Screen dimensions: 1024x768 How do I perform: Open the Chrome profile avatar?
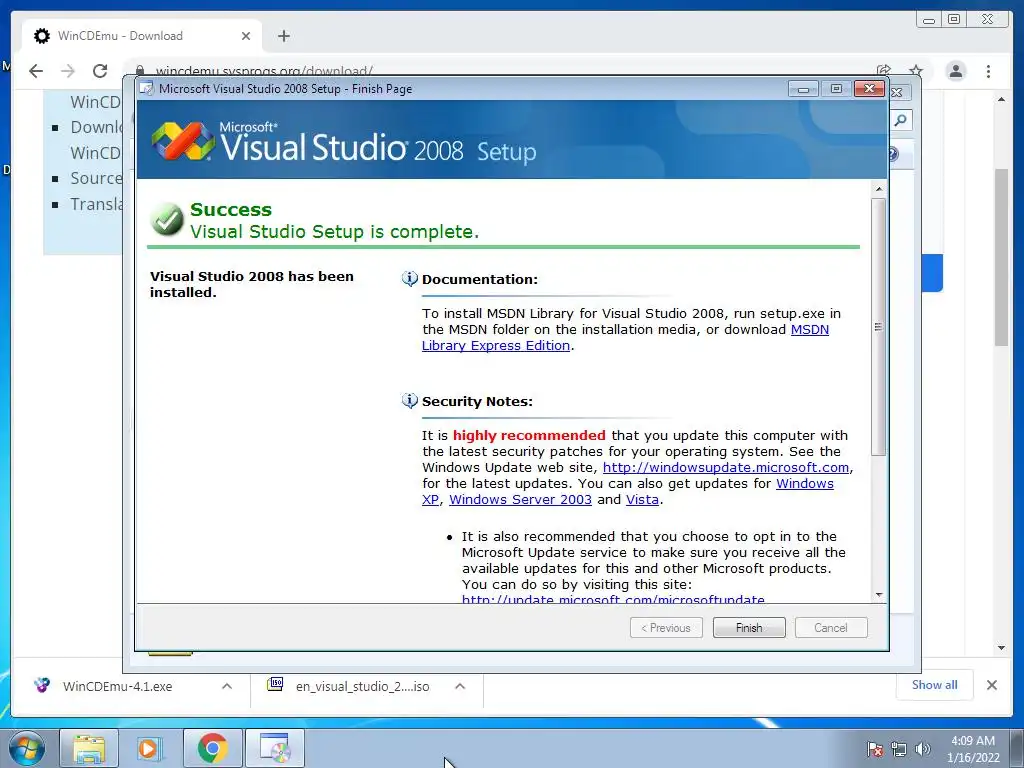[956, 71]
